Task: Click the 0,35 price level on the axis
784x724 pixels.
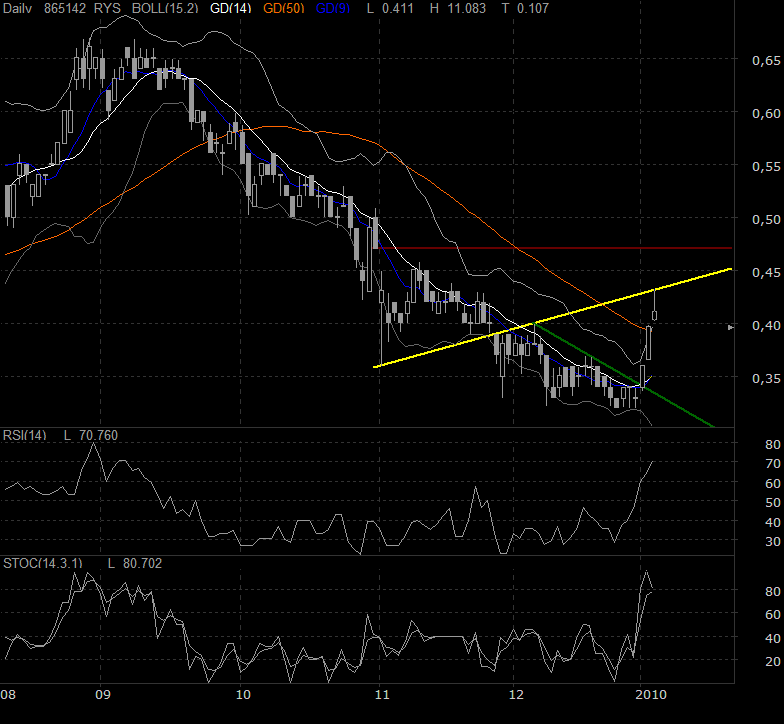Action: tap(764, 378)
